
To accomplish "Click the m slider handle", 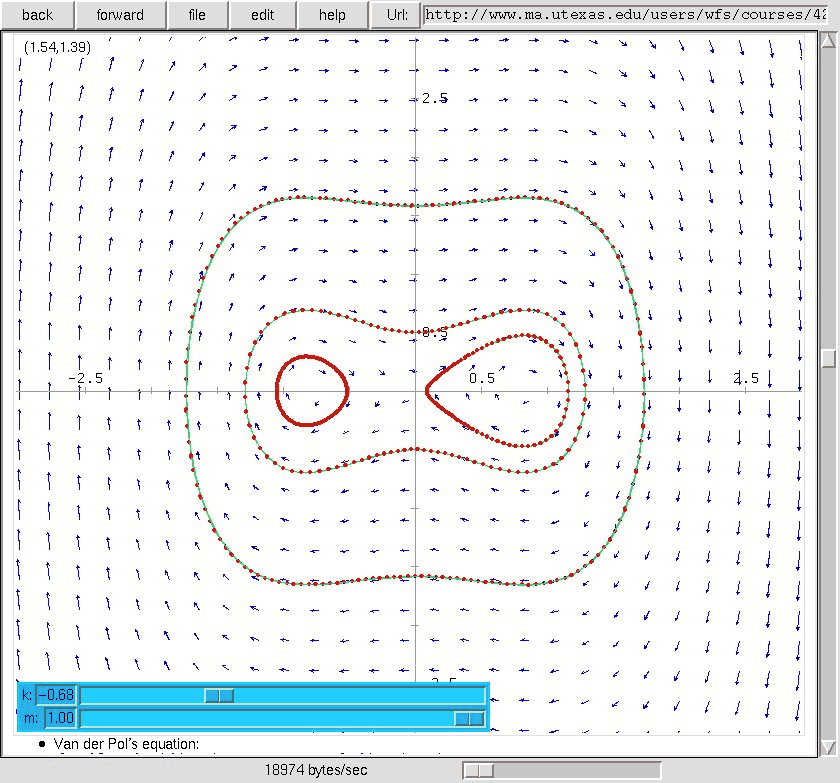I will tap(469, 718).
